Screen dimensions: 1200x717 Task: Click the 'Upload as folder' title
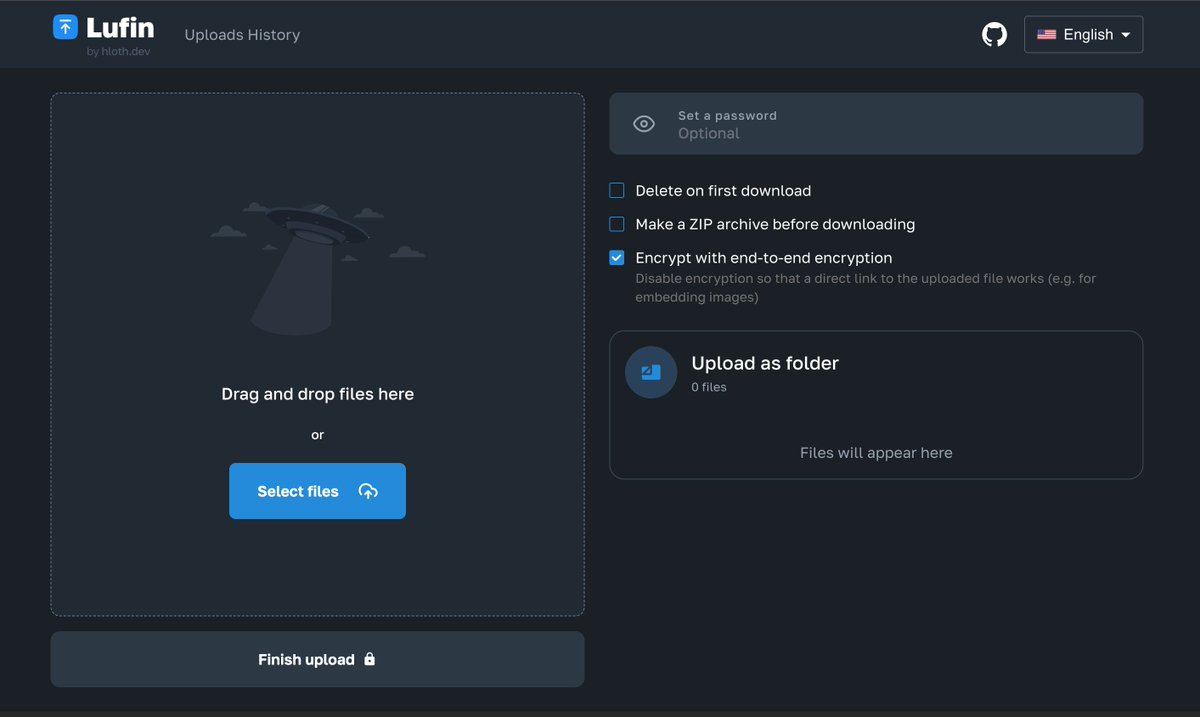coord(765,363)
